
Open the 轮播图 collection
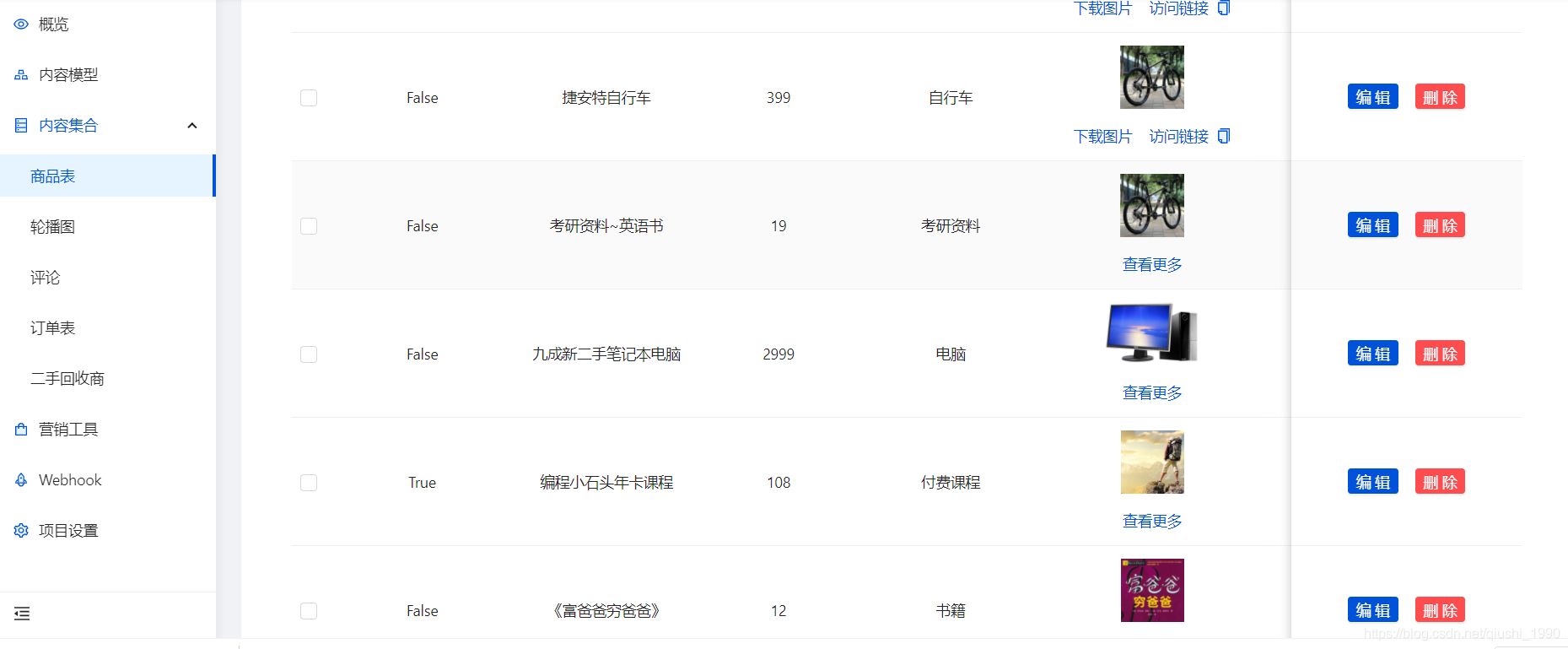tap(52, 227)
